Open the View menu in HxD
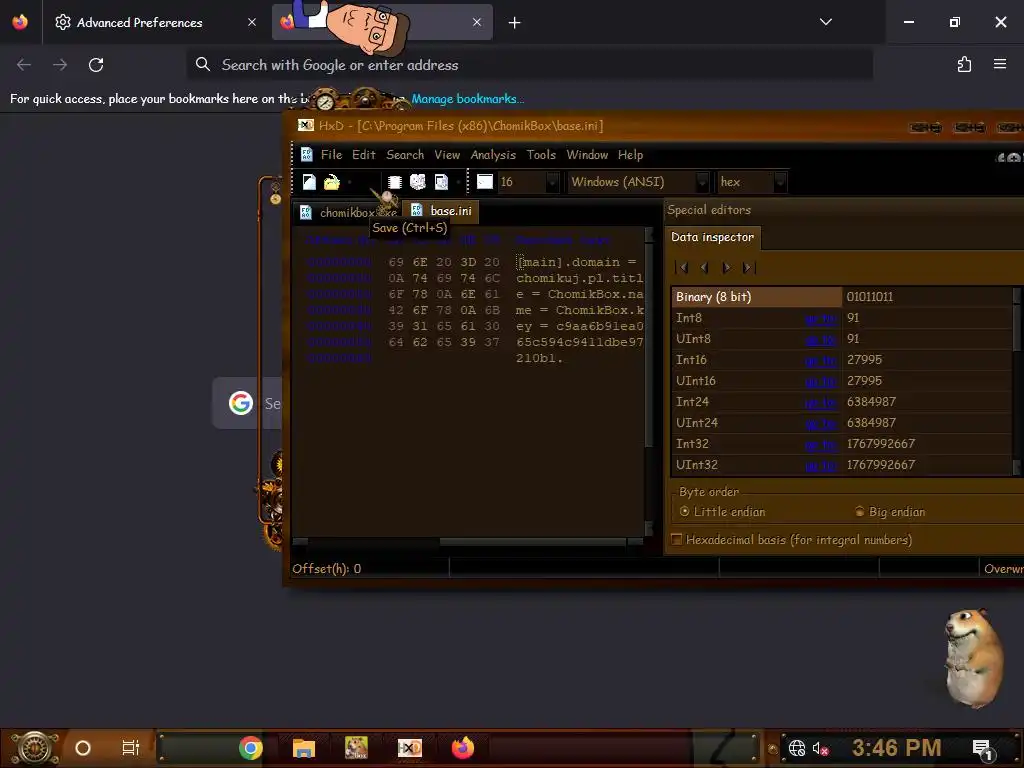 [x=447, y=155]
